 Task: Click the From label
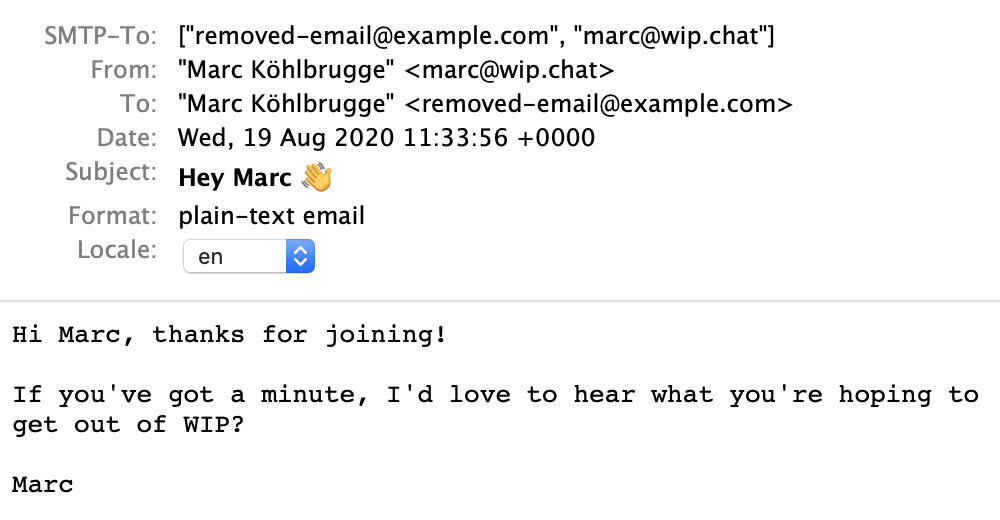tap(124, 70)
